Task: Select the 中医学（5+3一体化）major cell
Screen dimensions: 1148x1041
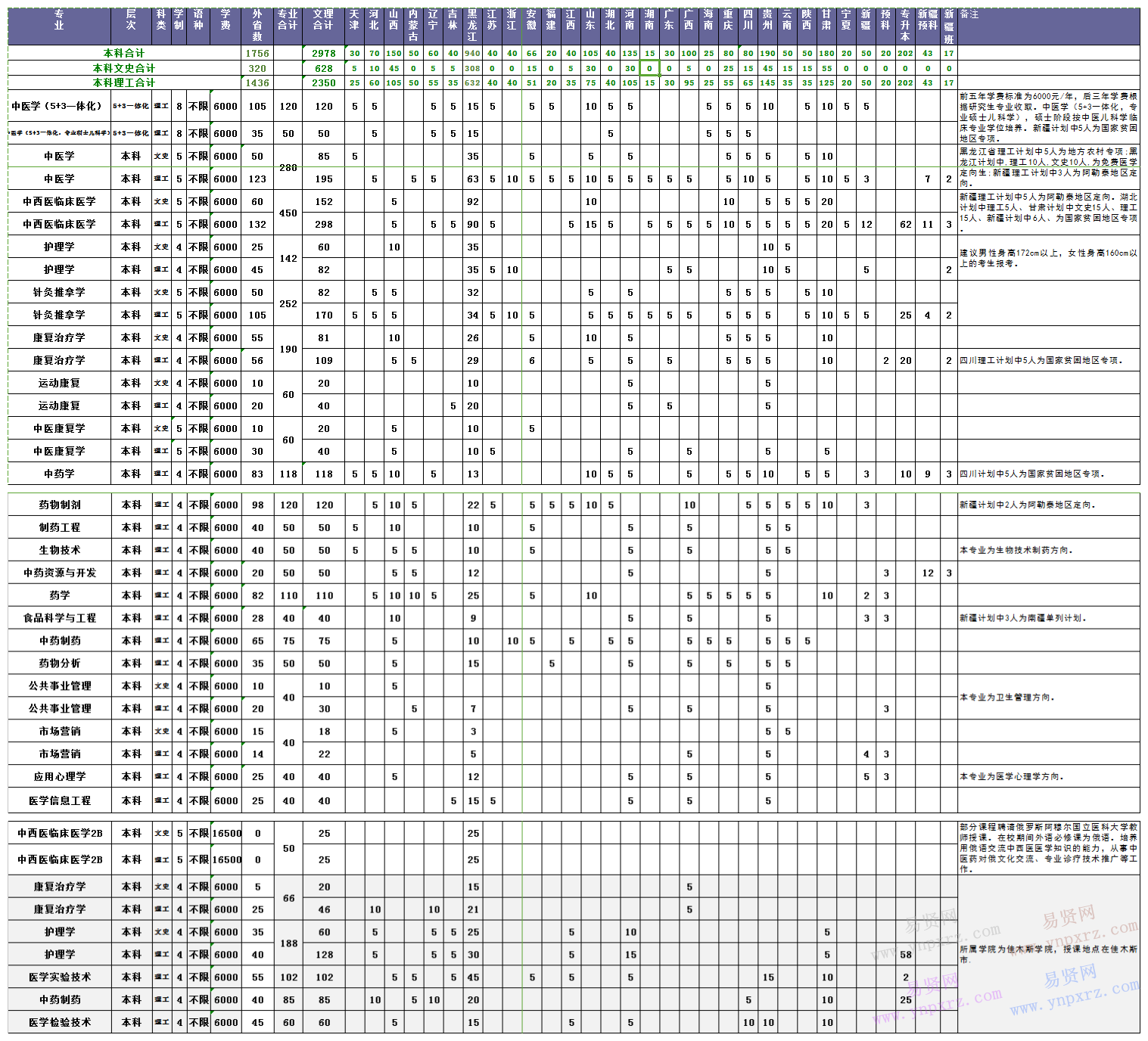Action: click(59, 106)
